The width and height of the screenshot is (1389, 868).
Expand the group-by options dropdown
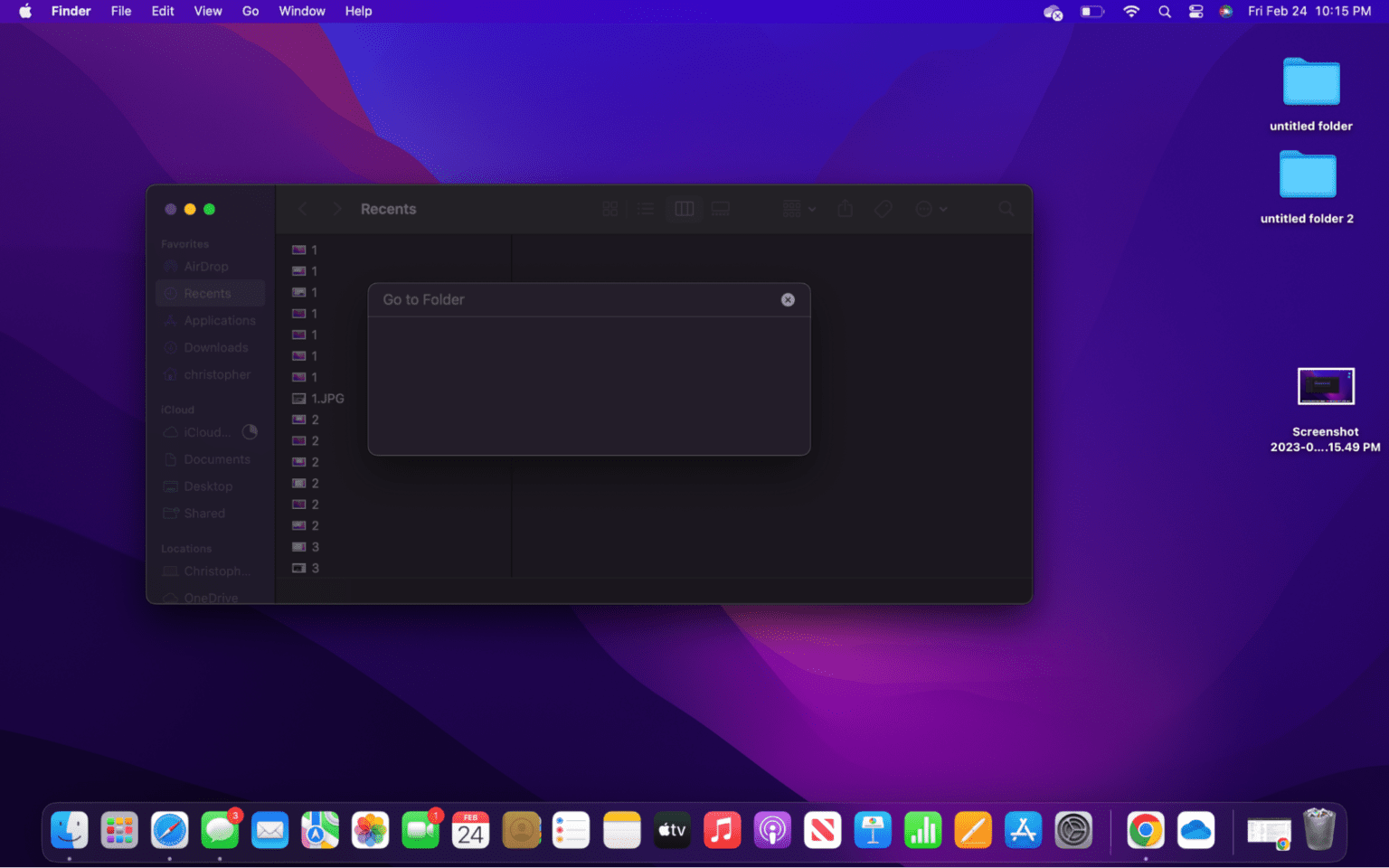pyautogui.click(x=797, y=208)
